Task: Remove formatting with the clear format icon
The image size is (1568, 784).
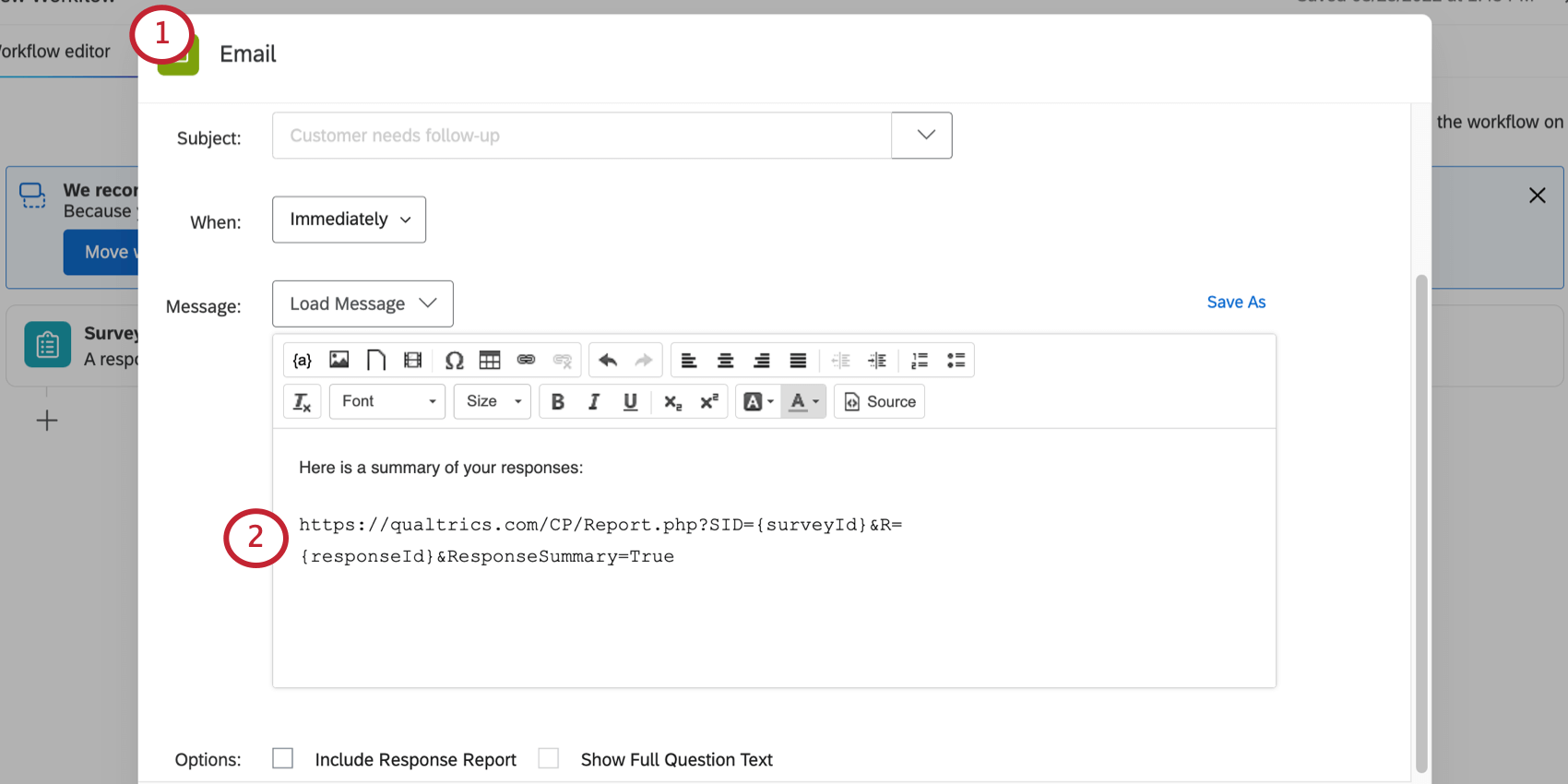Action: [x=302, y=402]
